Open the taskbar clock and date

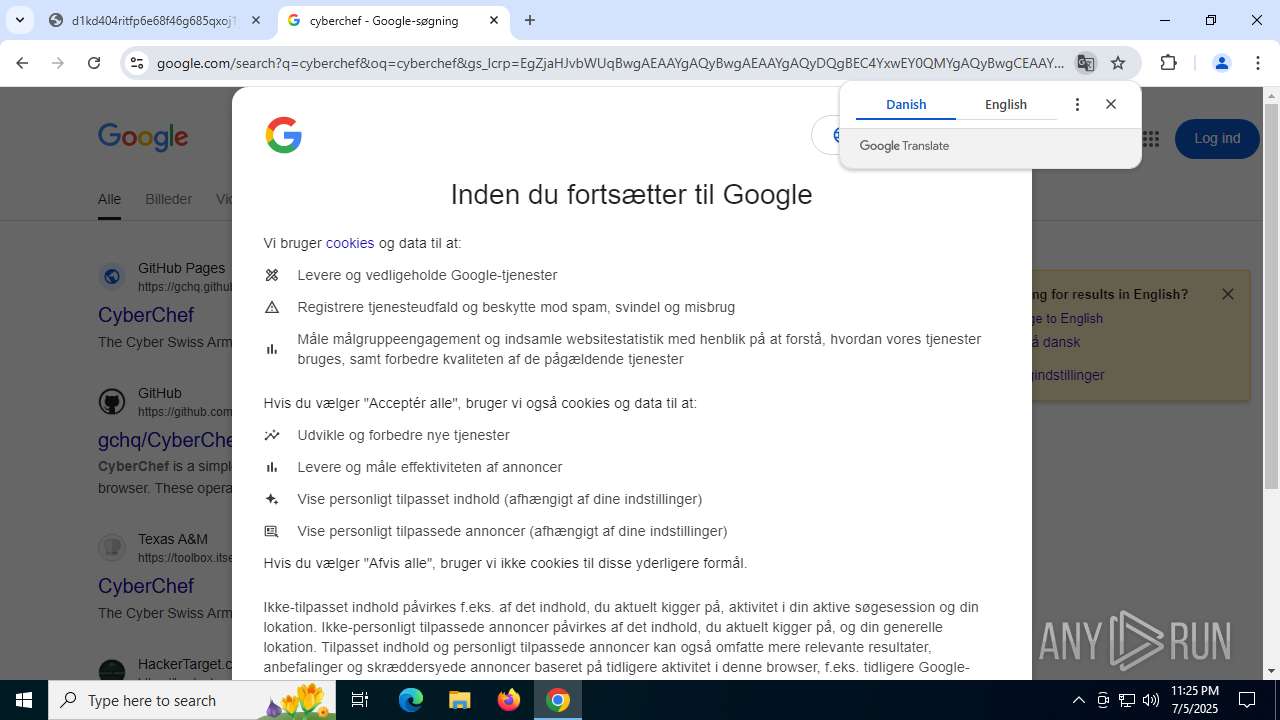coord(1194,700)
